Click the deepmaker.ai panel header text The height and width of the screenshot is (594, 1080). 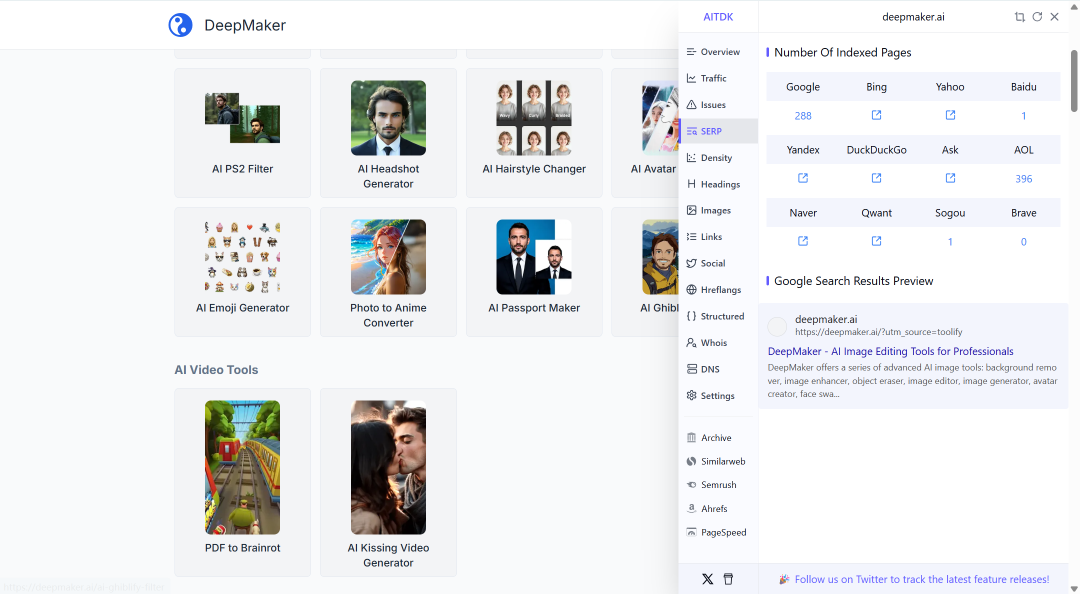tap(913, 17)
